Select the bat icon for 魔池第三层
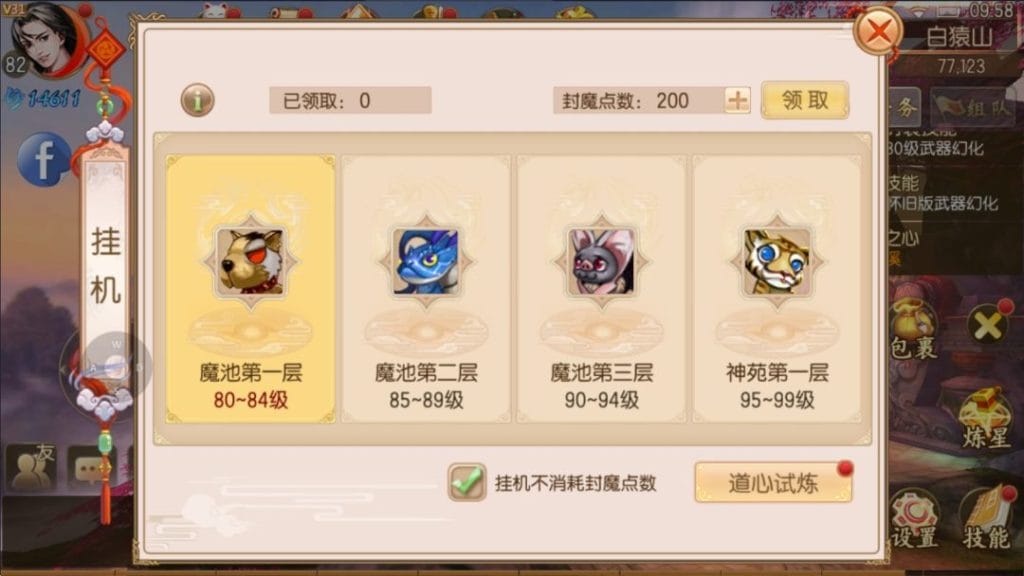 (601, 261)
